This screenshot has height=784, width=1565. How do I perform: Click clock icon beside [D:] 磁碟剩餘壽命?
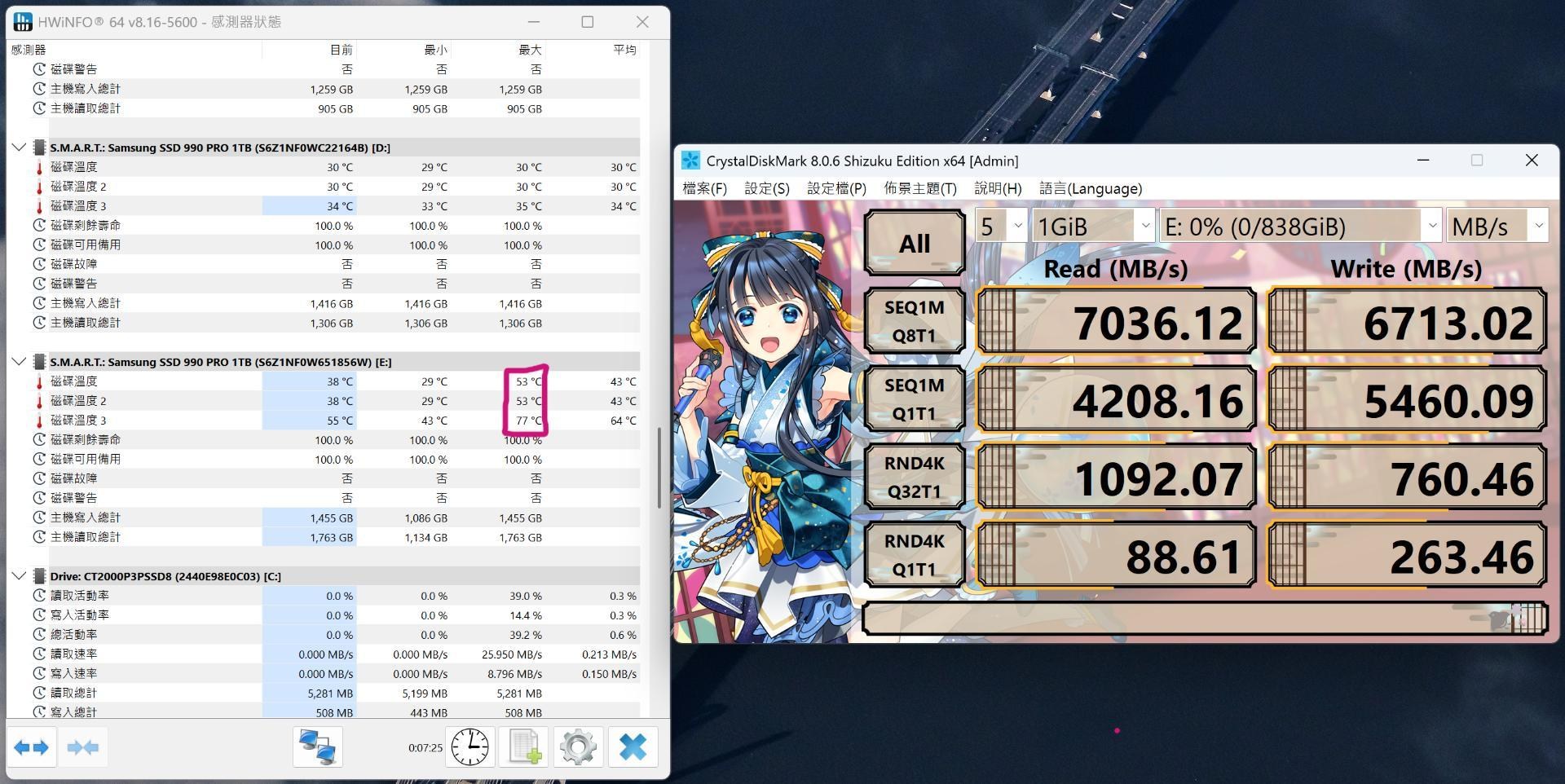pyautogui.click(x=39, y=226)
